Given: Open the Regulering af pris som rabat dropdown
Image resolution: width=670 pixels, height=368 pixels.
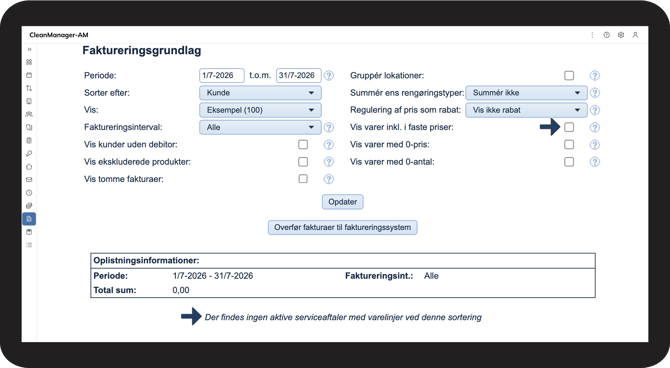Looking at the screenshot, I should pos(526,110).
